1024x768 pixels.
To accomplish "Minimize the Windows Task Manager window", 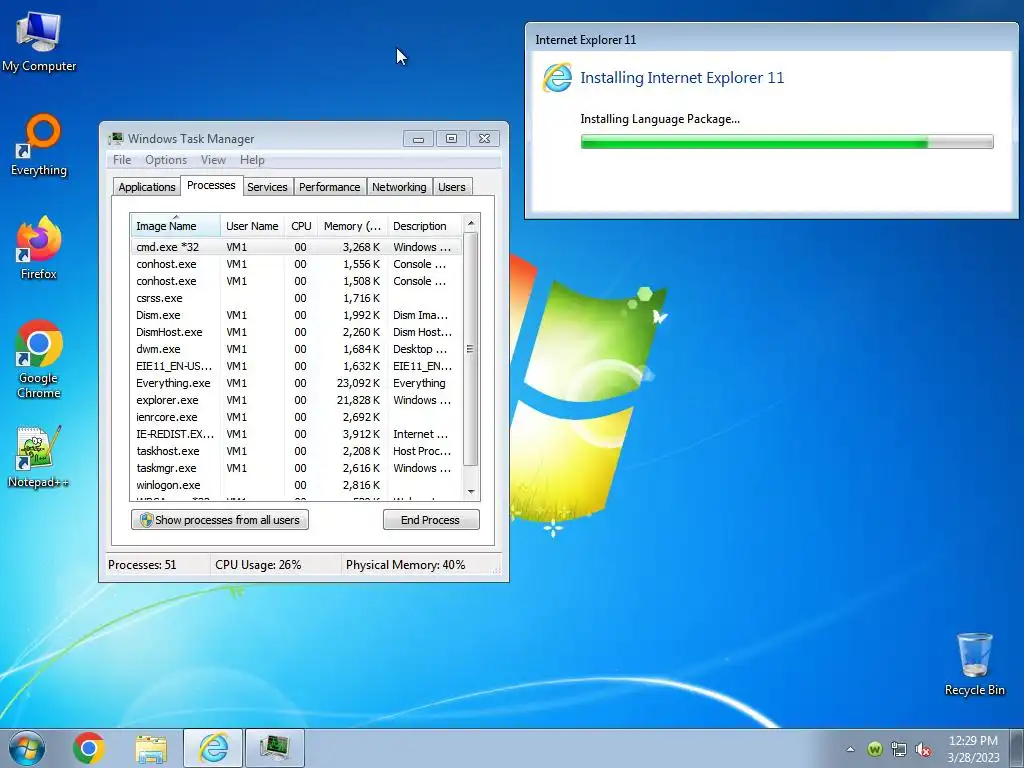I will (418, 138).
